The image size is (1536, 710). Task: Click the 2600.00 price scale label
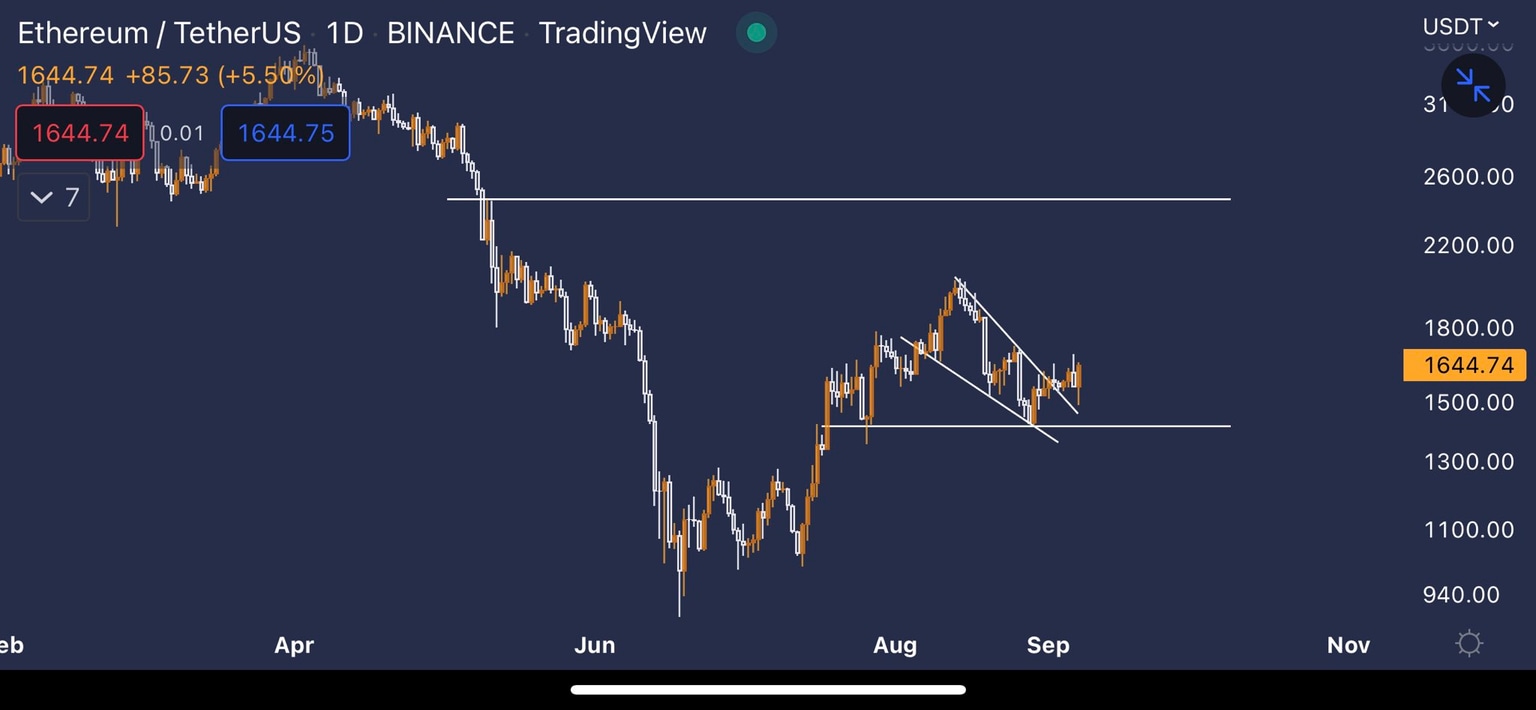[x=1468, y=176]
